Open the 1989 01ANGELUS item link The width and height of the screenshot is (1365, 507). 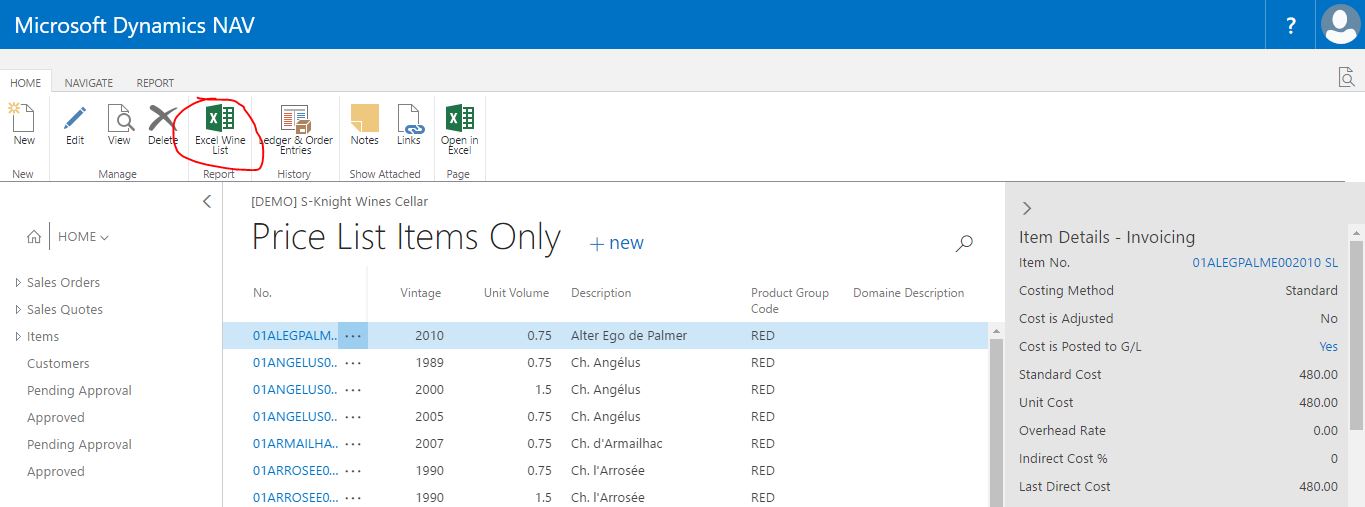(x=295, y=363)
